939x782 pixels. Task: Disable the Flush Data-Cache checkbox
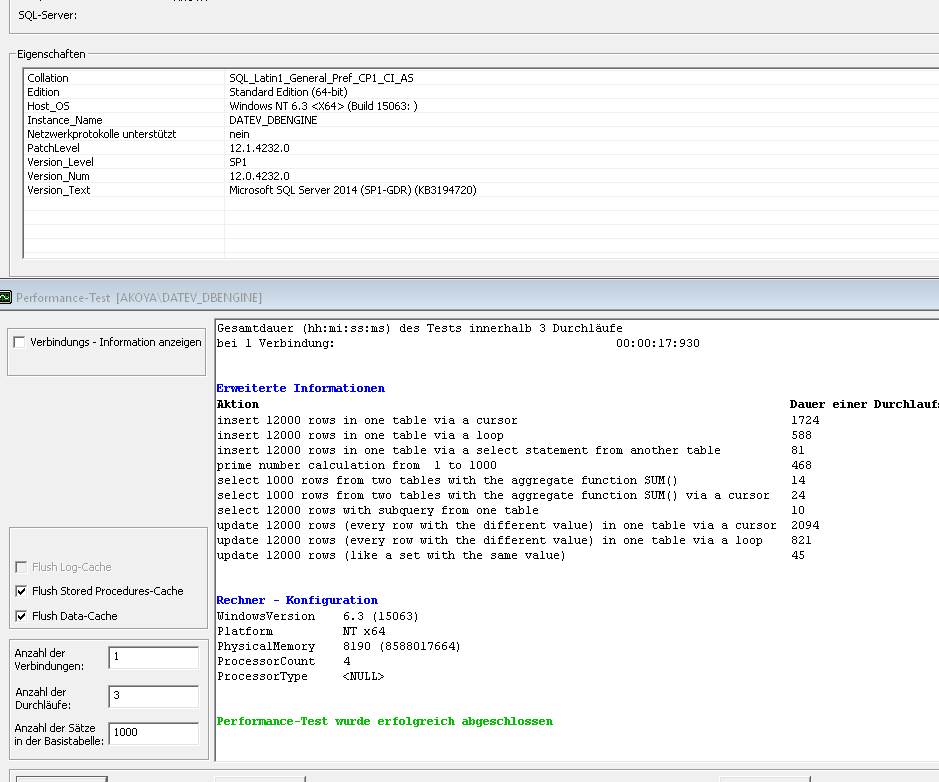click(21, 616)
